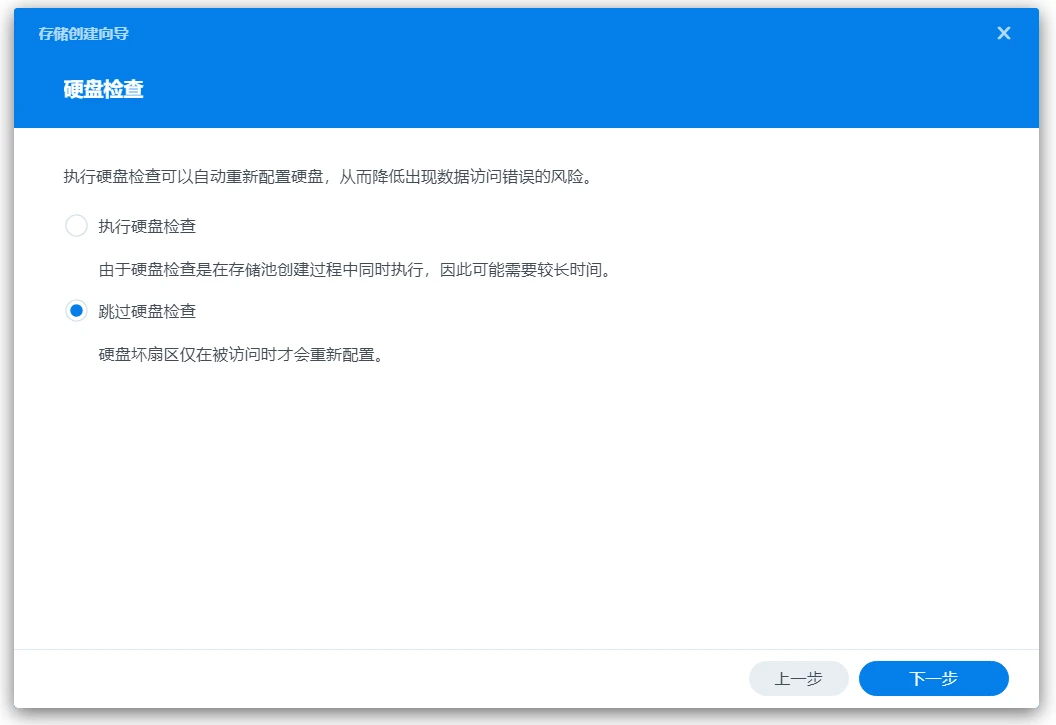Click the note starting 由于硬盘检查是在存储池
1056x725 pixels.
300,270
